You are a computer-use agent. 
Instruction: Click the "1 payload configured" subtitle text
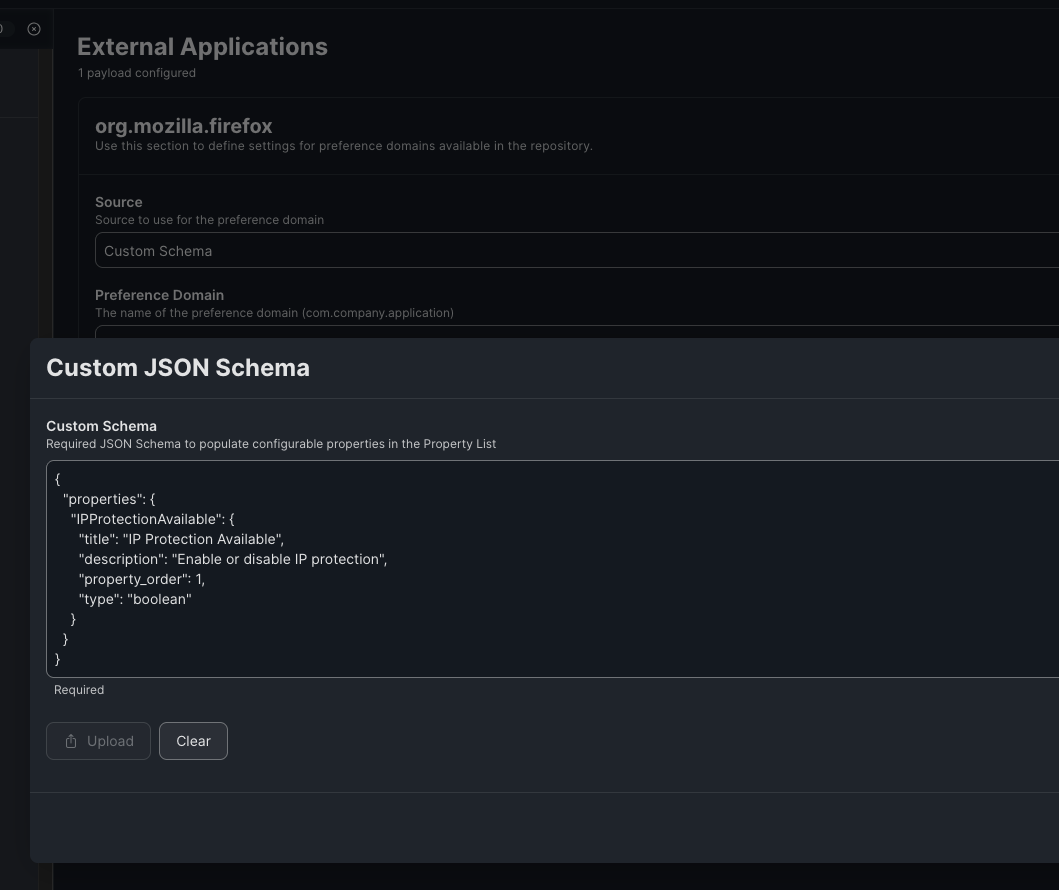pyautogui.click(x=137, y=73)
